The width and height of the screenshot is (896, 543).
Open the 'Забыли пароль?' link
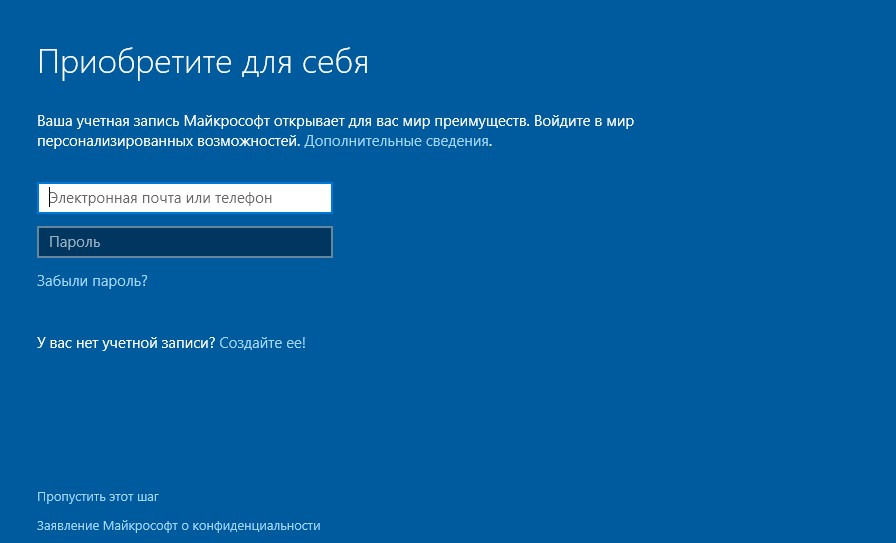click(x=92, y=281)
